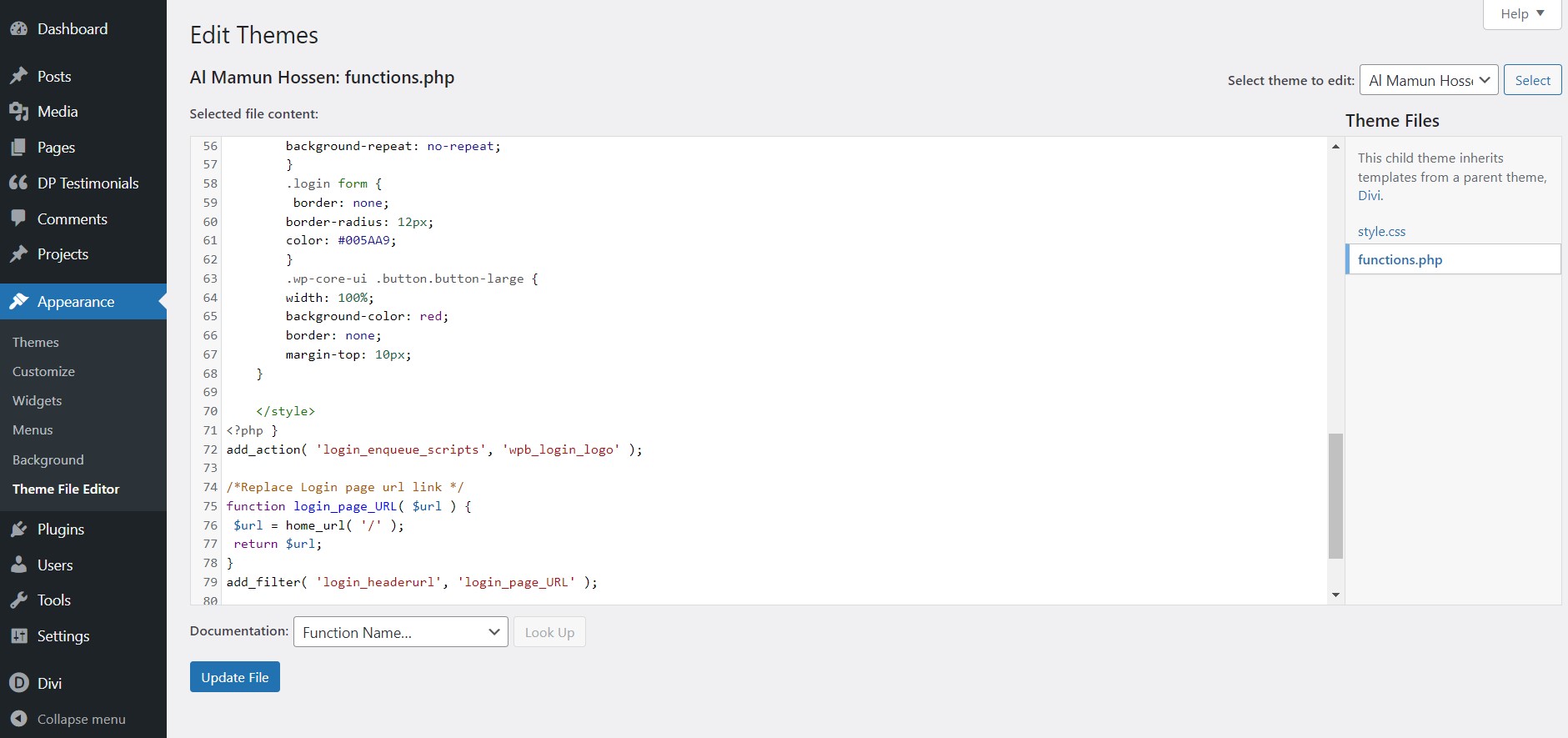Click line number 70 in the gutter
This screenshot has height=738, width=1568.
pos(210,411)
